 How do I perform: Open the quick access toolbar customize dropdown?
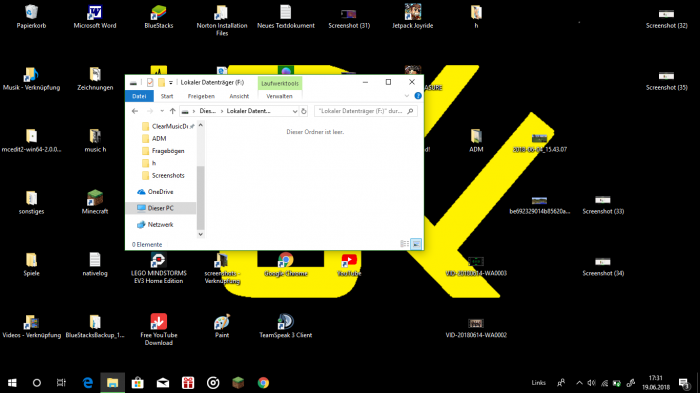171,83
